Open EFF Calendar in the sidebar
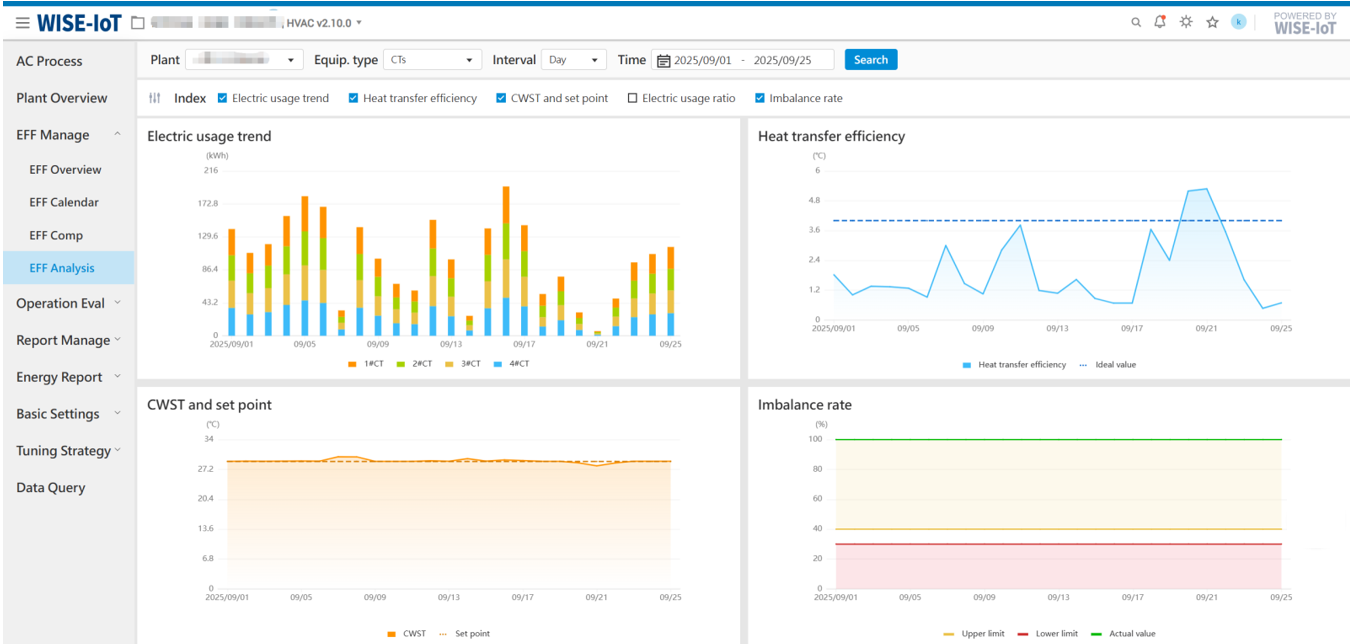The width and height of the screenshot is (1350, 644). (x=64, y=202)
